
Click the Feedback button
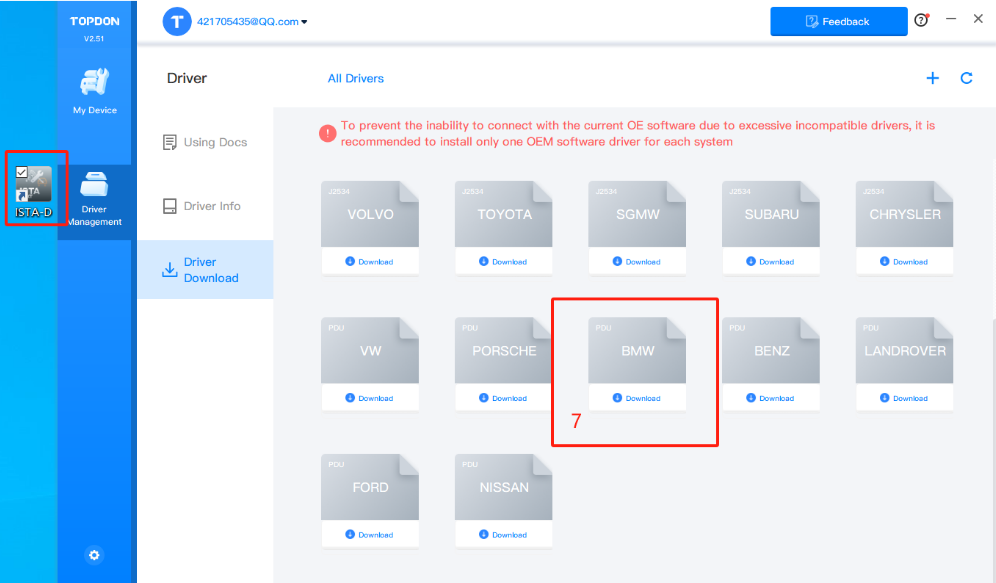[838, 22]
